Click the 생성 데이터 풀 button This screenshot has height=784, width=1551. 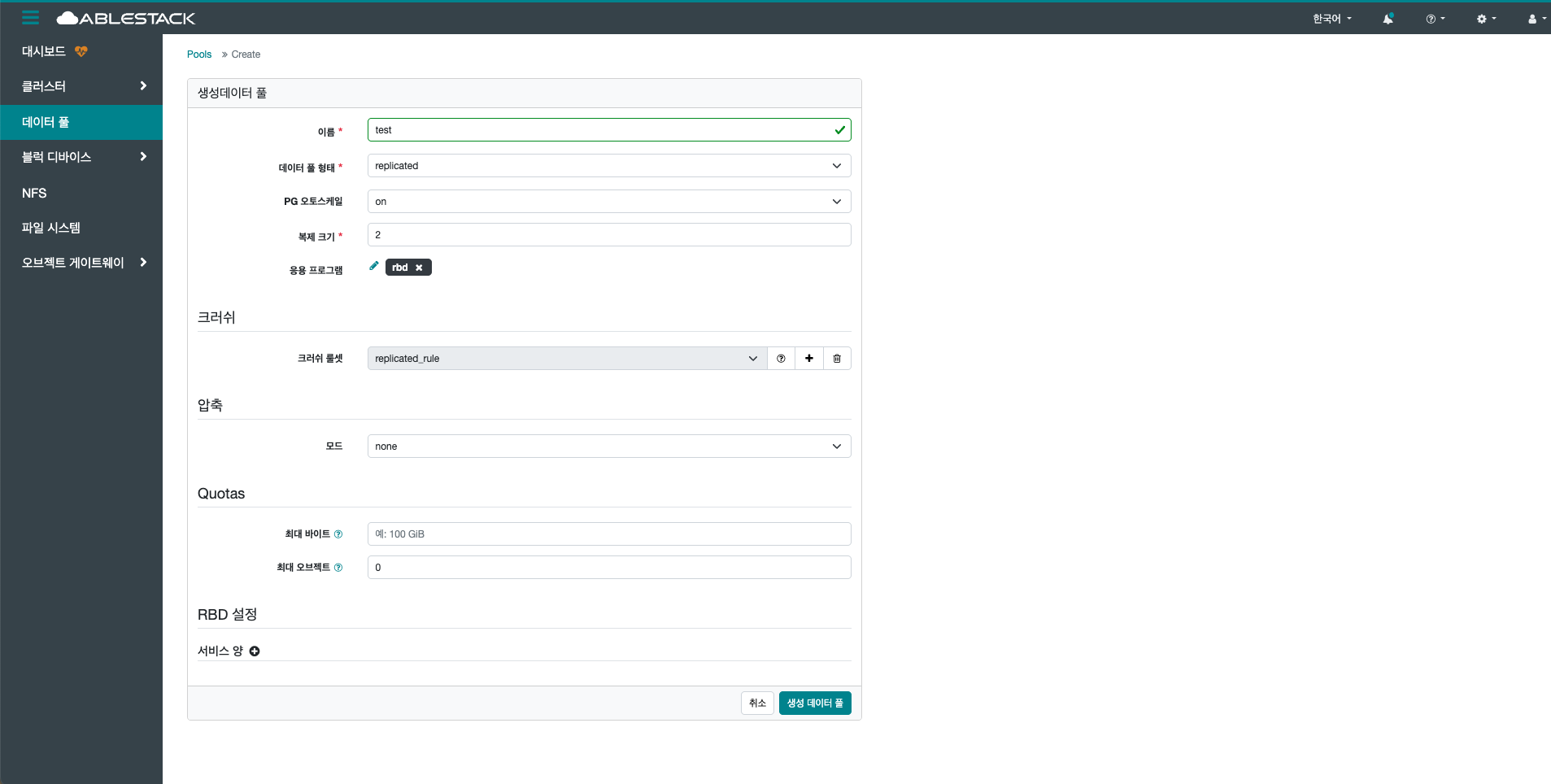[815, 703]
